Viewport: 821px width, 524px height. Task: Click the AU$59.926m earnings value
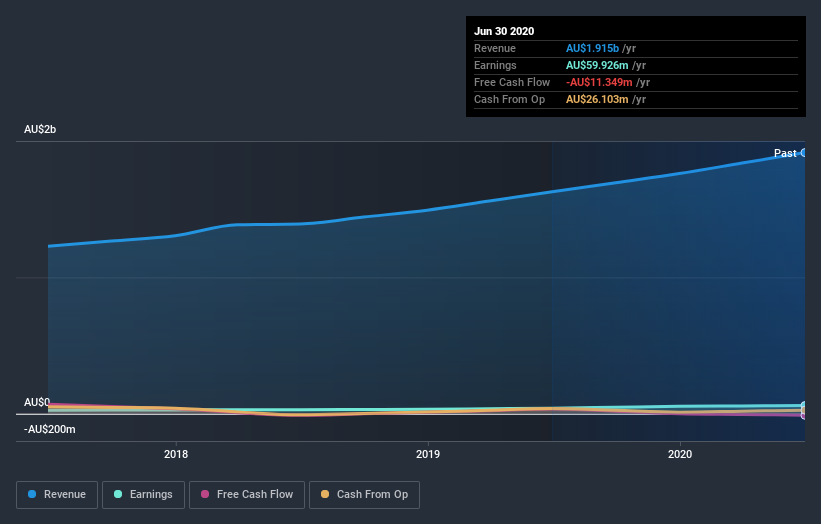pos(597,65)
